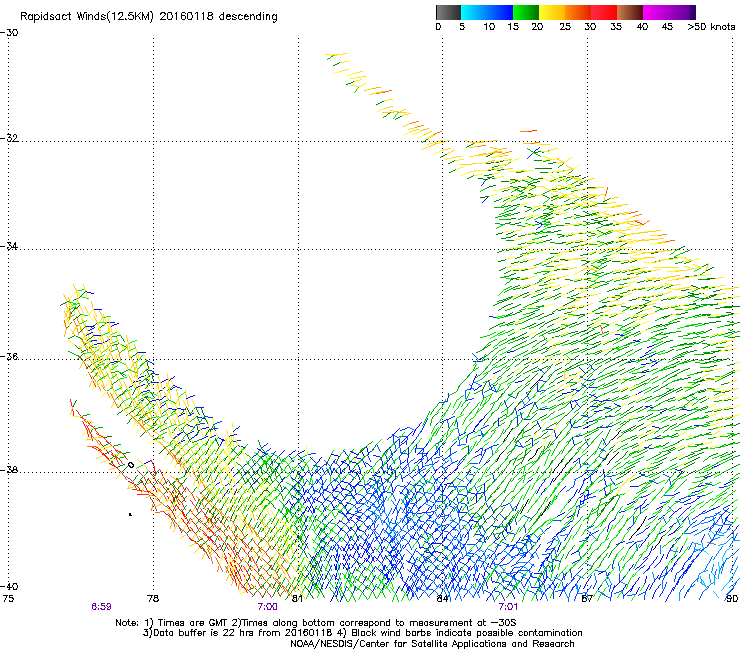Click the -32 latitude axis label

pyautogui.click(x=9, y=138)
